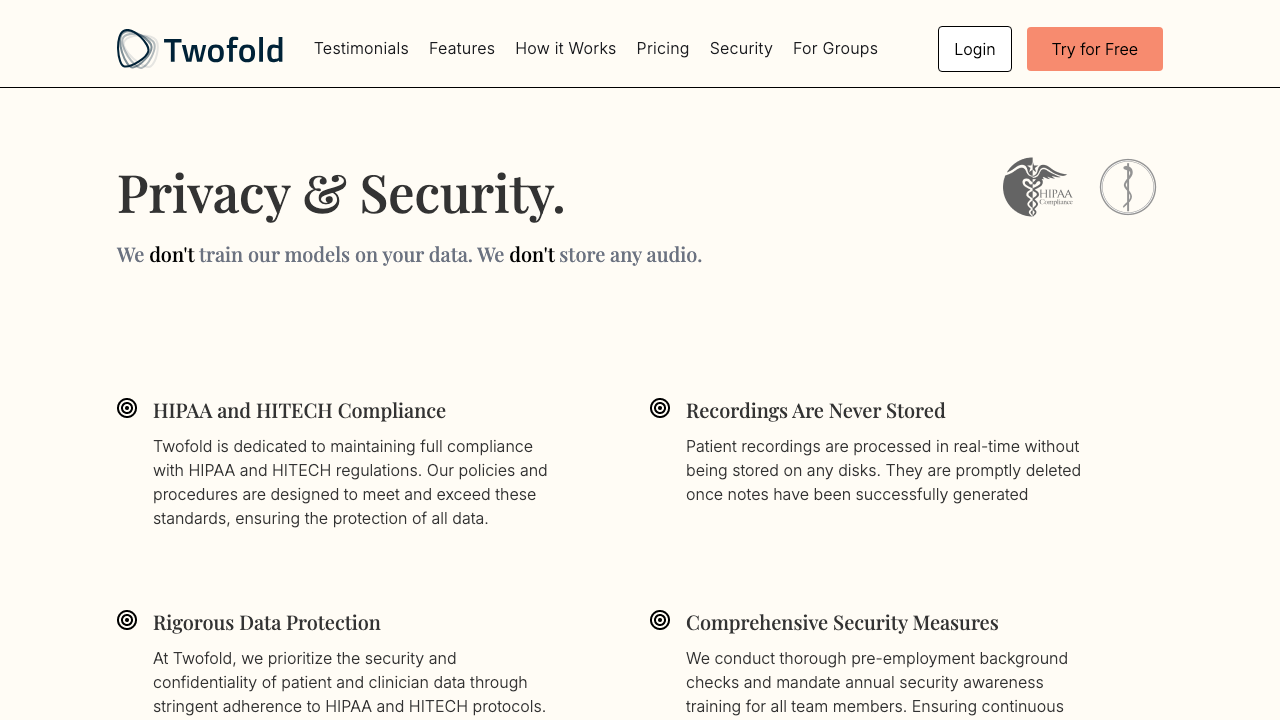
Task: Click the Privacy & Security heading
Action: [341, 193]
